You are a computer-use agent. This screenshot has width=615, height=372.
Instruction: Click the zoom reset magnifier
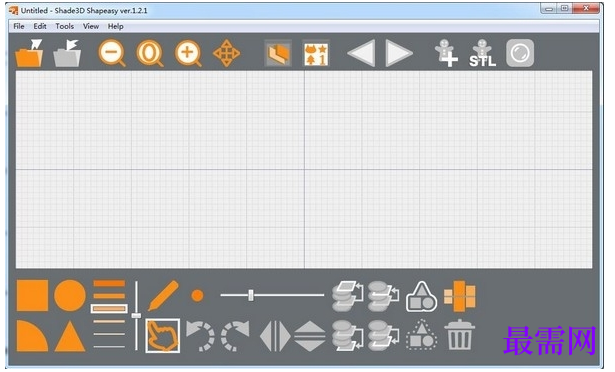coord(150,53)
